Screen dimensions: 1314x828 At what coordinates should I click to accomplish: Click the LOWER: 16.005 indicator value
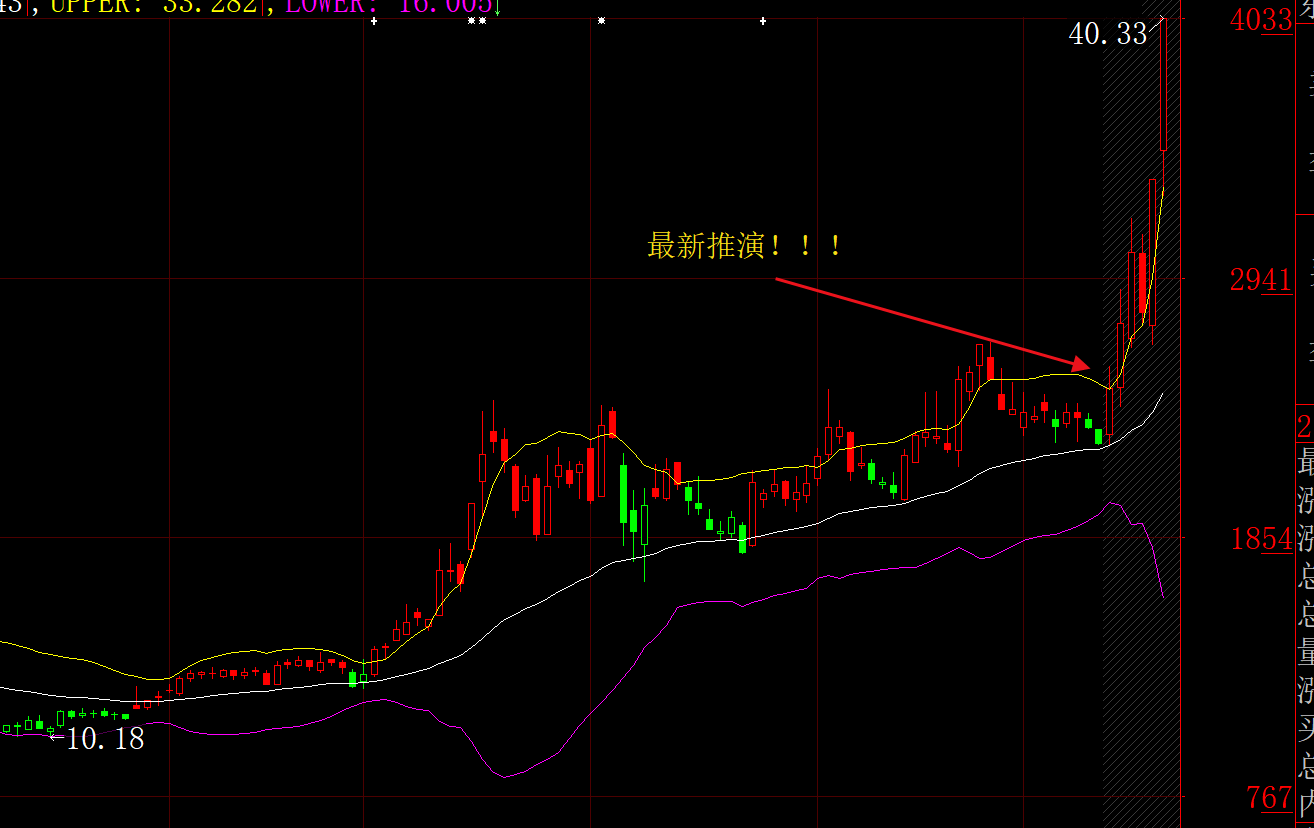click(388, 6)
